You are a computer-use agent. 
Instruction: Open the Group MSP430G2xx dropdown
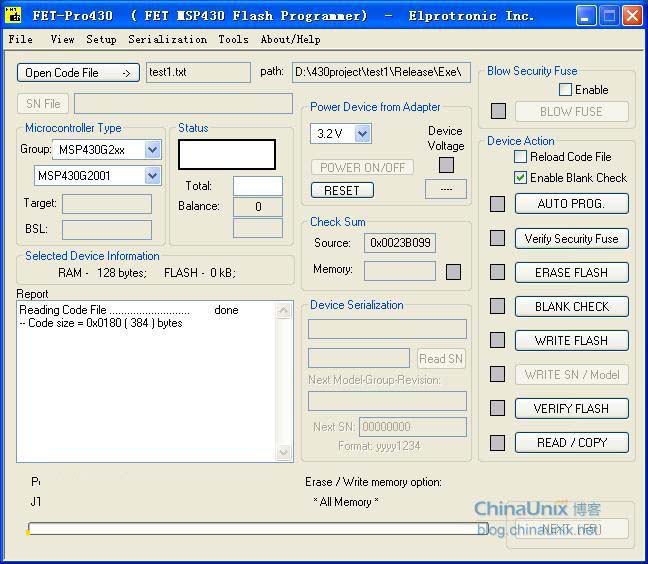pos(152,150)
